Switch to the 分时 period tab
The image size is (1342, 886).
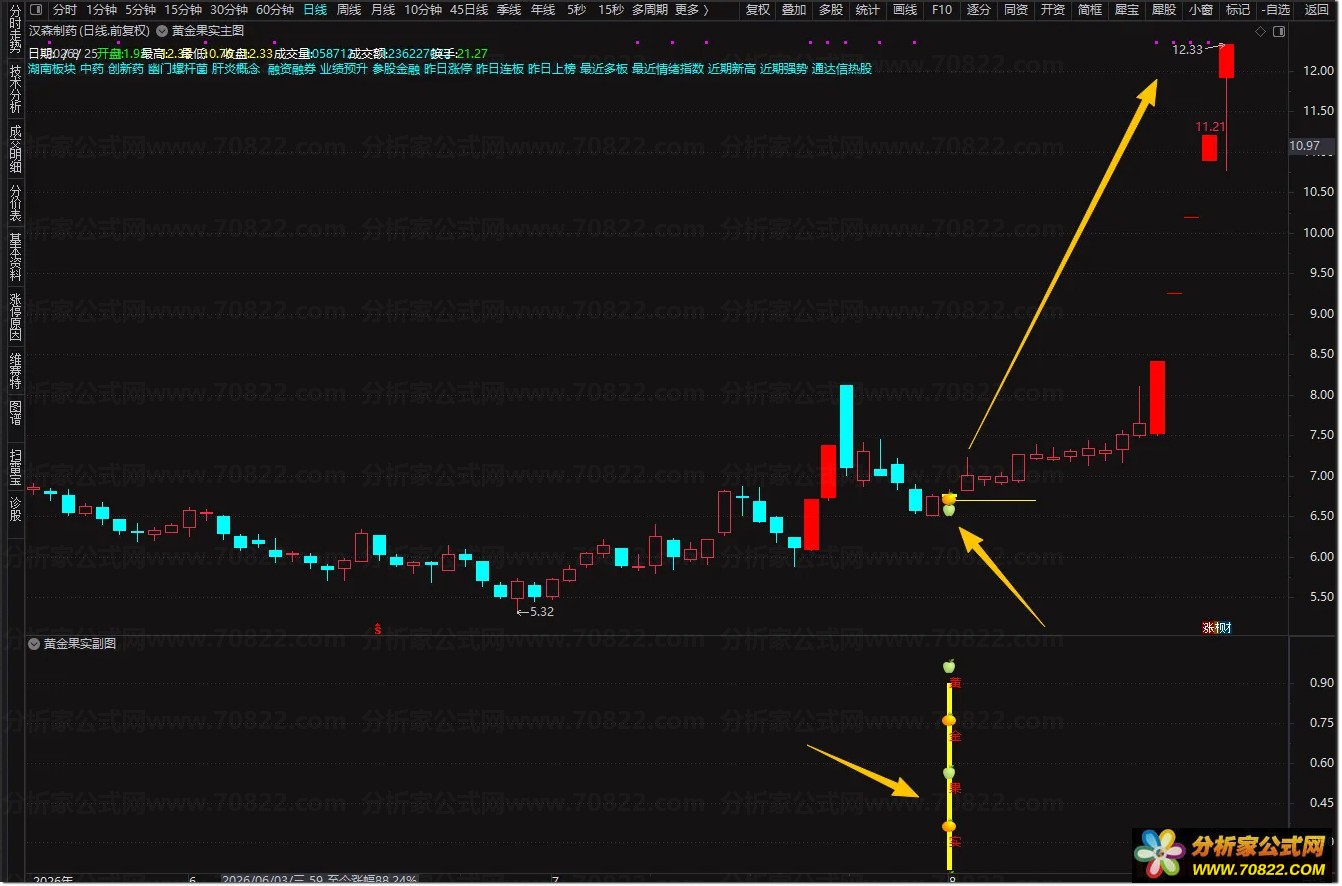pyautogui.click(x=65, y=10)
